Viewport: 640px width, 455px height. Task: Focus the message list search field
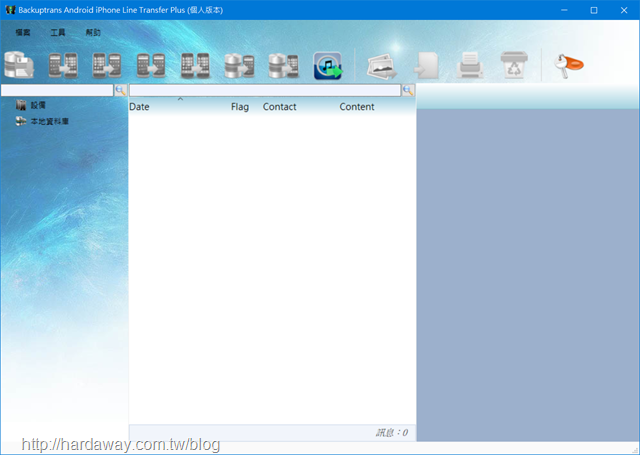(x=265, y=90)
